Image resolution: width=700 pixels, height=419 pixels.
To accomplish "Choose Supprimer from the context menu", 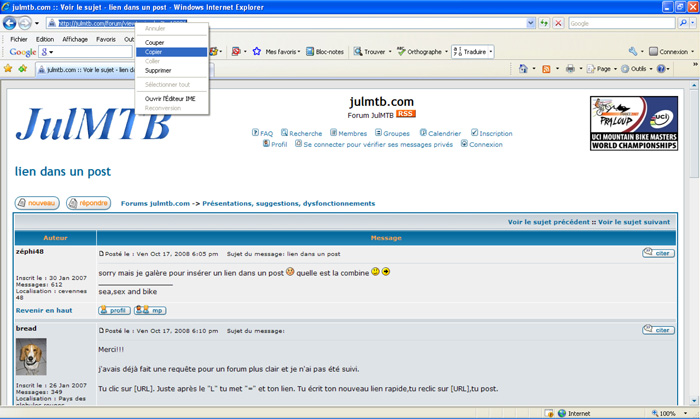I will coord(158,71).
